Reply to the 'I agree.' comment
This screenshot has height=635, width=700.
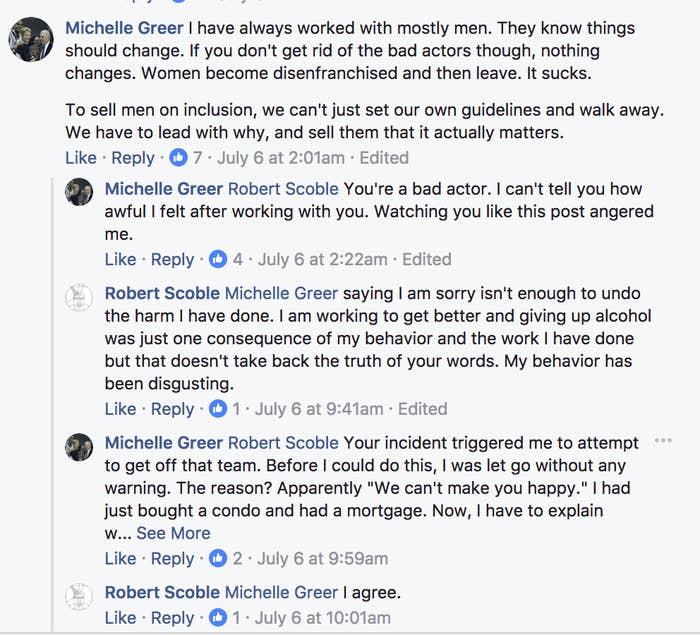172,618
